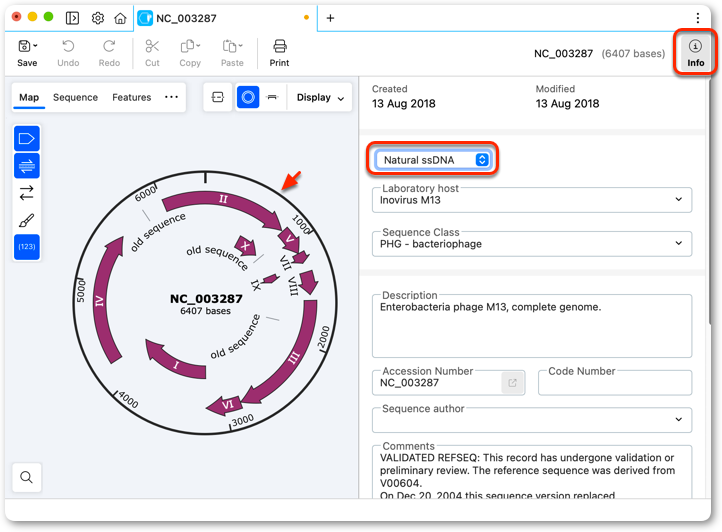Open the Natural ssDNA type selector
The height and width of the screenshot is (532, 722).
pyautogui.click(x=432, y=160)
